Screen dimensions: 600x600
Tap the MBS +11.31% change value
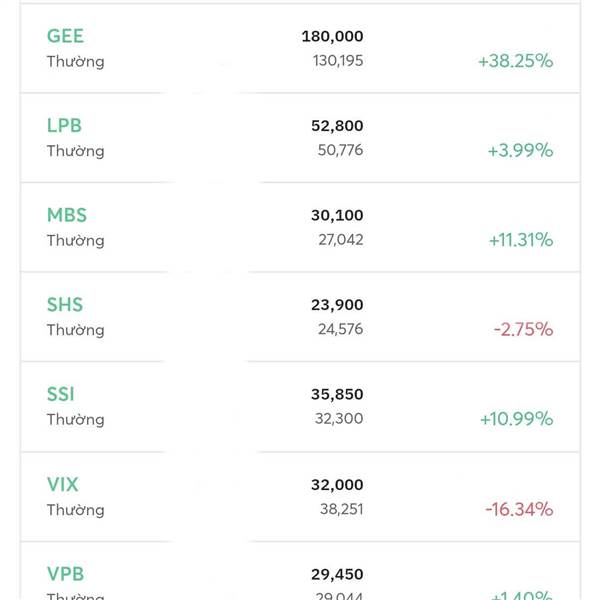tap(520, 240)
